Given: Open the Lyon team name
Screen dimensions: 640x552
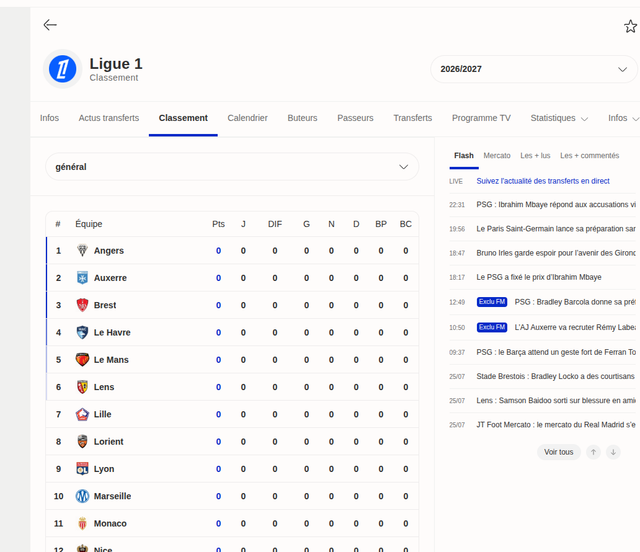Looking at the screenshot, I should coord(104,469).
